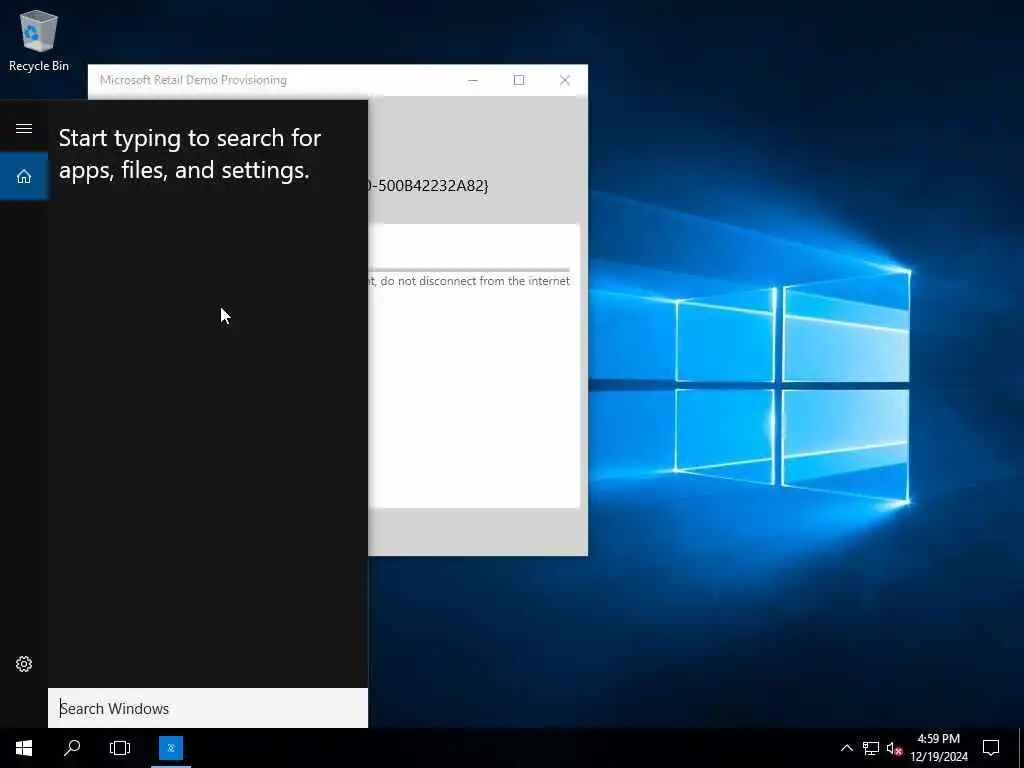Viewport: 1024px width, 768px height.
Task: Click the Show desktop strip at taskbar edge
Action: pos(1021,748)
